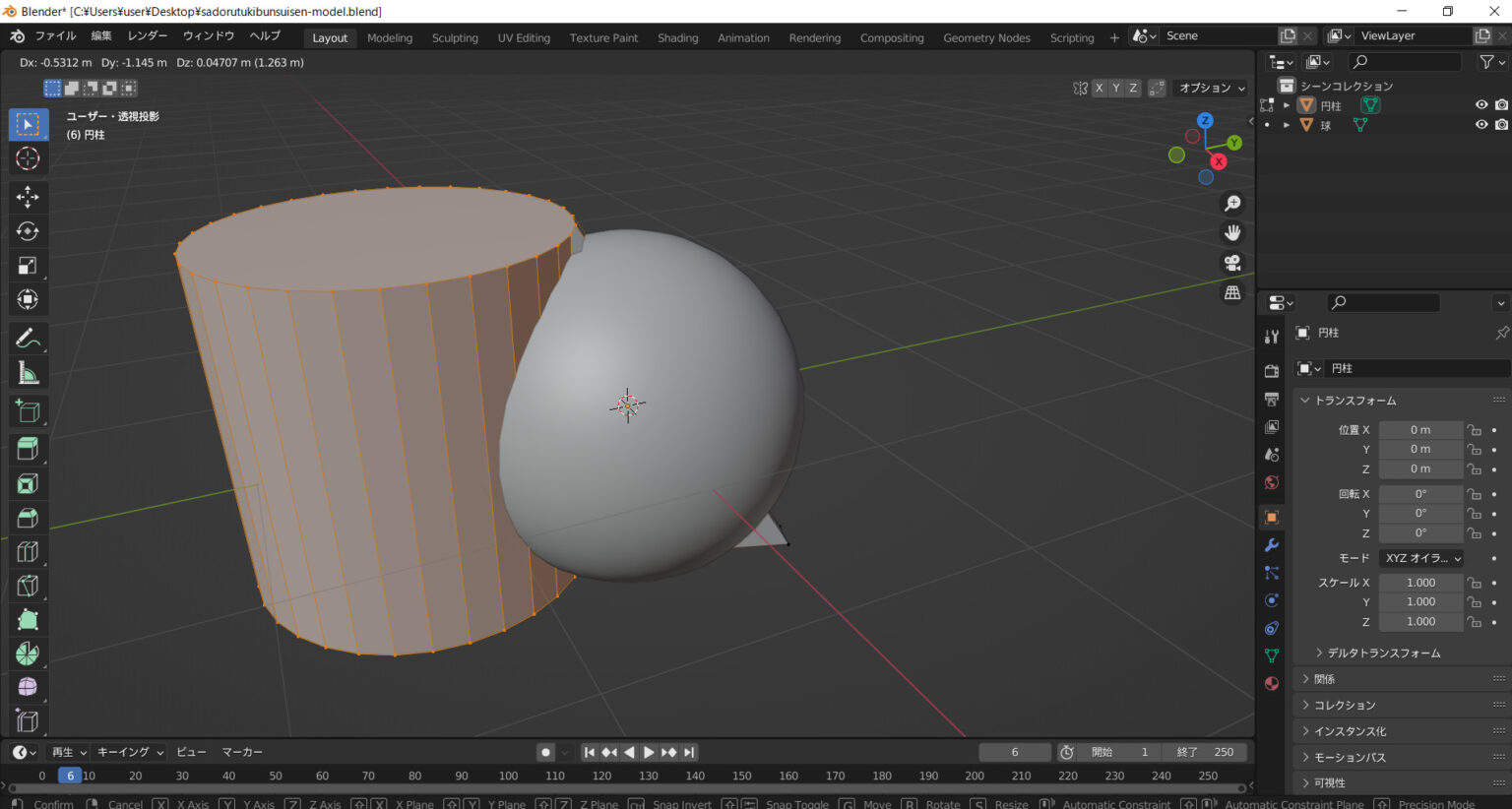1512x809 pixels.
Task: Hide the 球 object with its eye toggle
Action: point(1480,124)
